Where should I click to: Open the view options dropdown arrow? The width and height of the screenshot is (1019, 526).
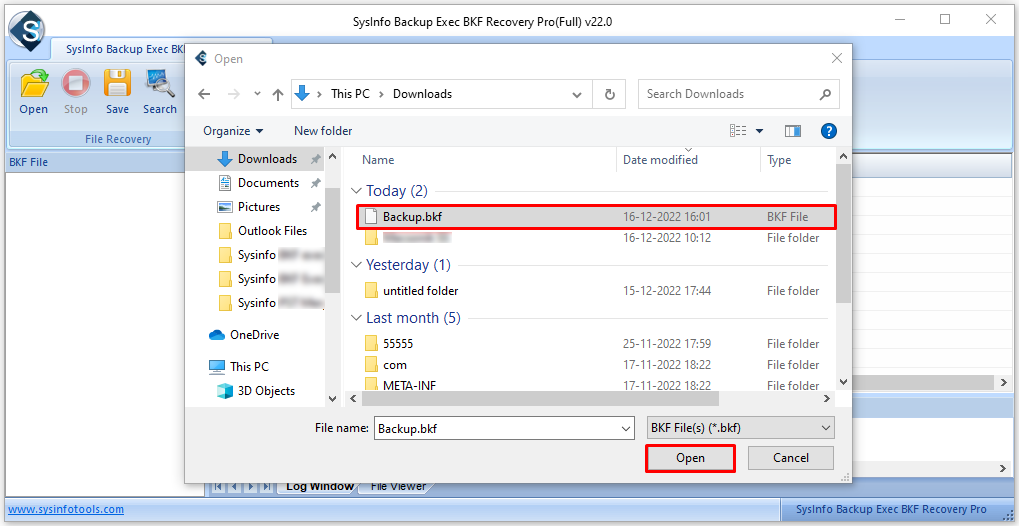pos(759,131)
